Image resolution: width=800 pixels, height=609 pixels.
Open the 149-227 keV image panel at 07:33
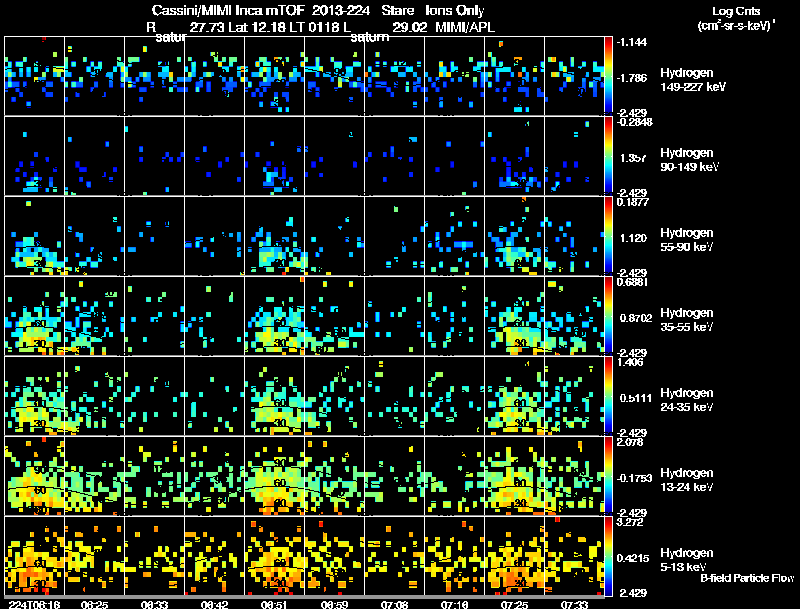pos(574,75)
